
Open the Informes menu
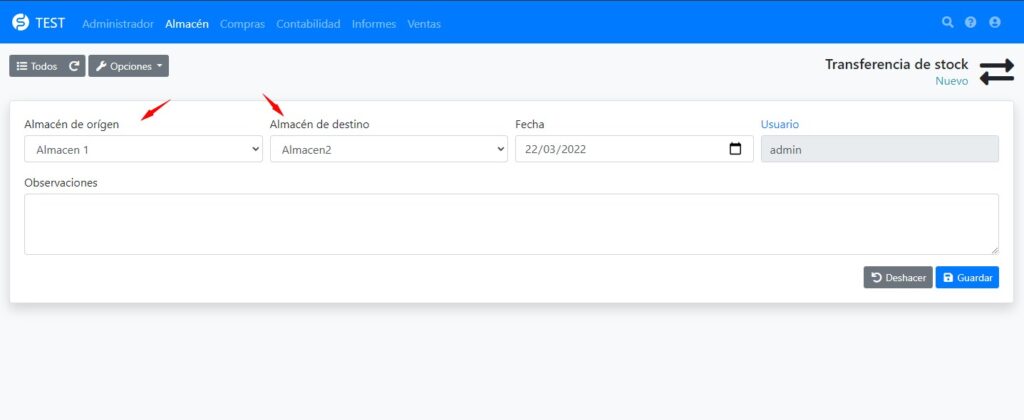373,23
